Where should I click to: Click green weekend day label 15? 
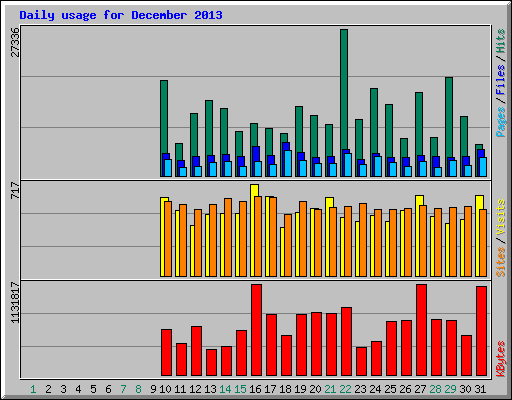click(240, 389)
